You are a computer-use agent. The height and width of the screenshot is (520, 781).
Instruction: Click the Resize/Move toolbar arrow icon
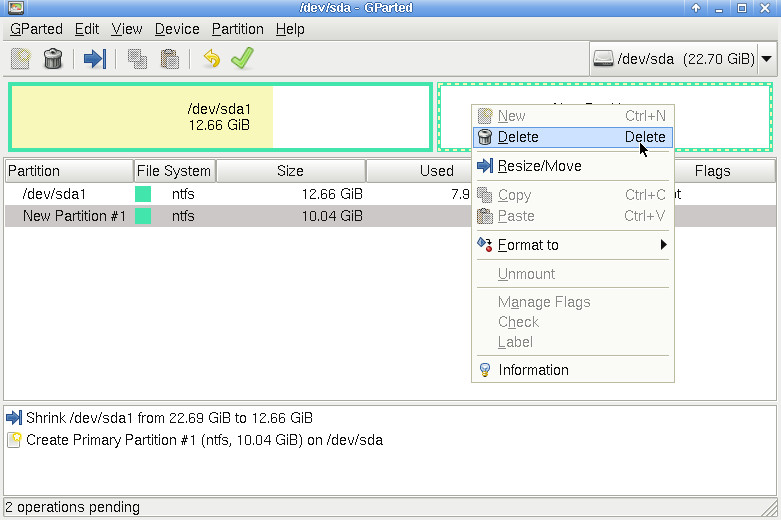point(95,59)
